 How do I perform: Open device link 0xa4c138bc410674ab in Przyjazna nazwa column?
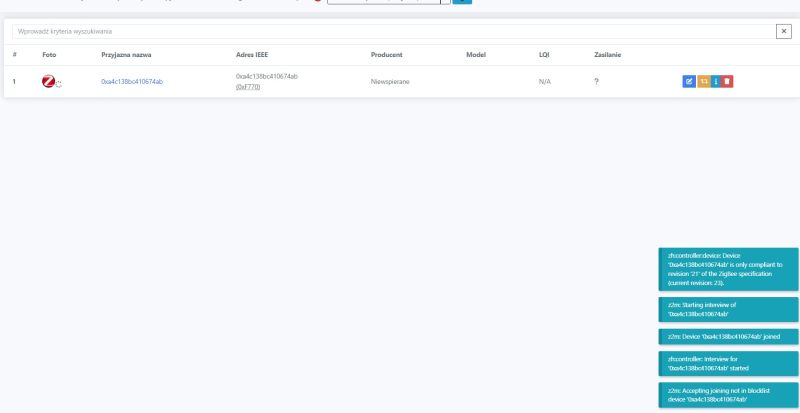pos(132,82)
